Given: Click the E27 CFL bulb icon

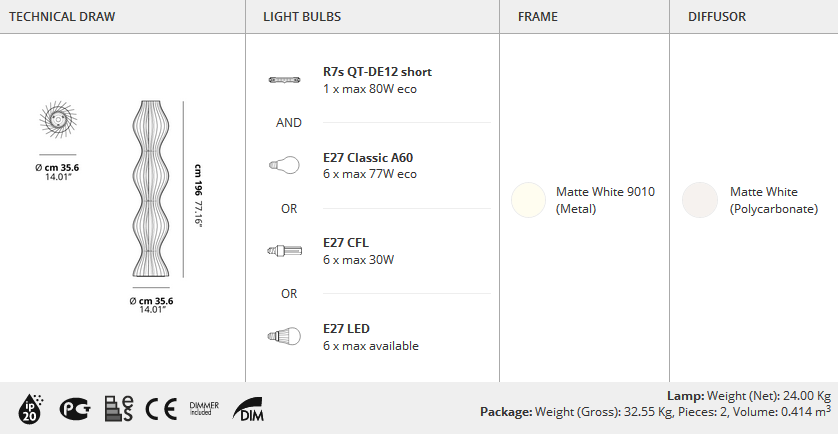Looking at the screenshot, I should 284,251.
